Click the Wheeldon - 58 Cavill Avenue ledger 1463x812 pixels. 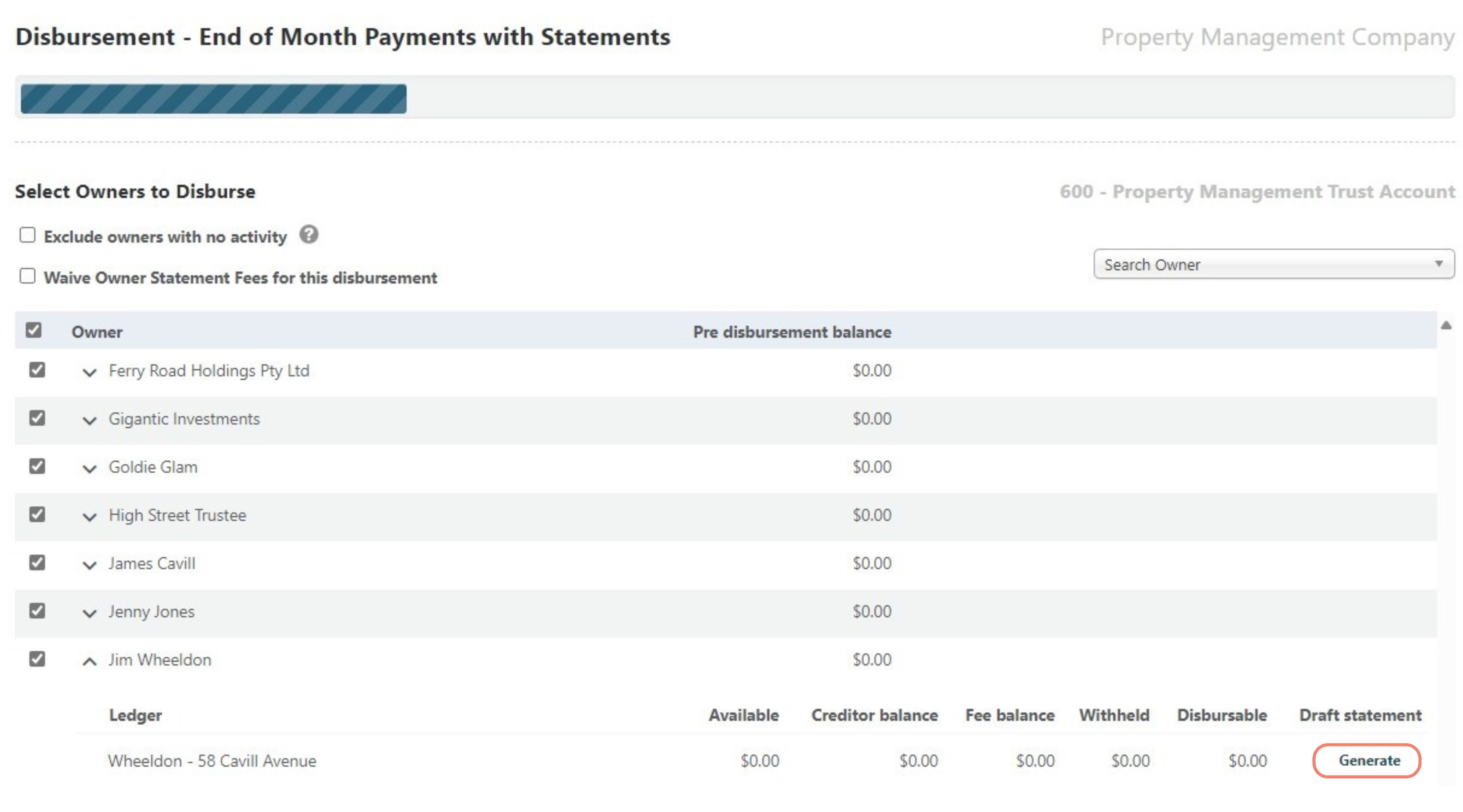[212, 760]
